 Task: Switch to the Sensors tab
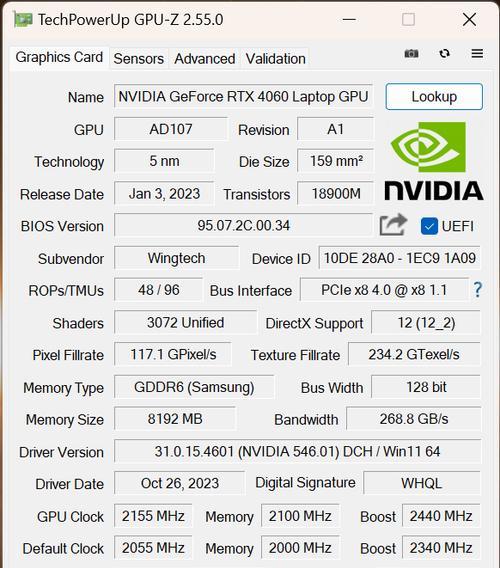[139, 59]
